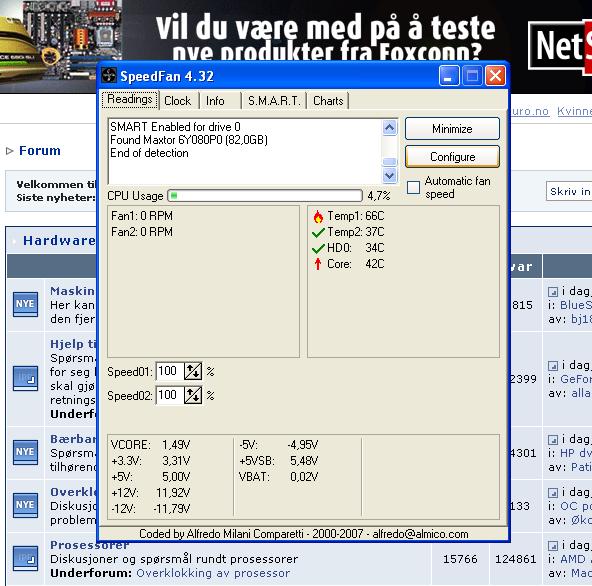The height and width of the screenshot is (586, 592).
Task: Click the Minimize button in SpeedFan panel
Action: (452, 129)
